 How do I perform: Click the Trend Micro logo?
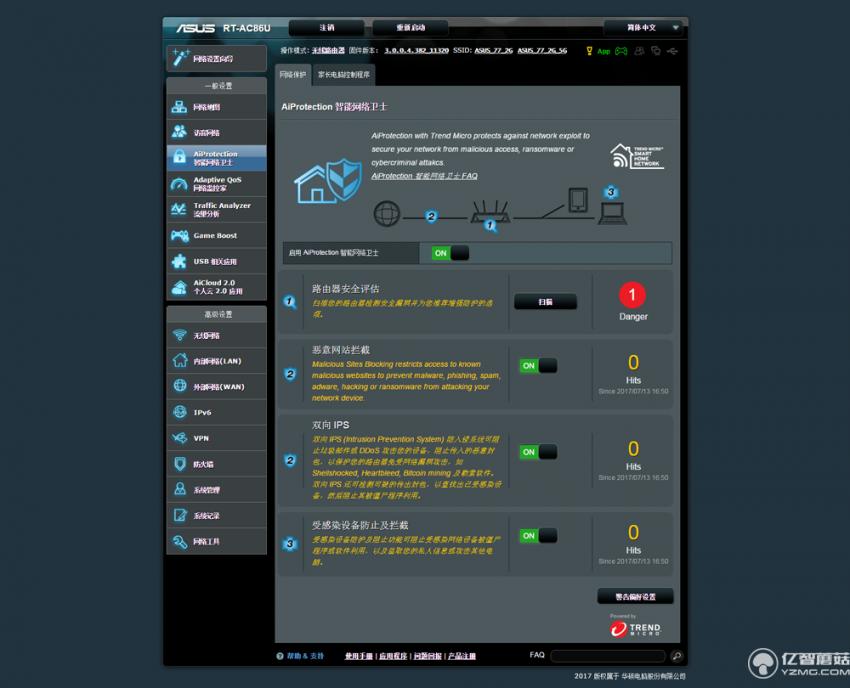pos(635,628)
